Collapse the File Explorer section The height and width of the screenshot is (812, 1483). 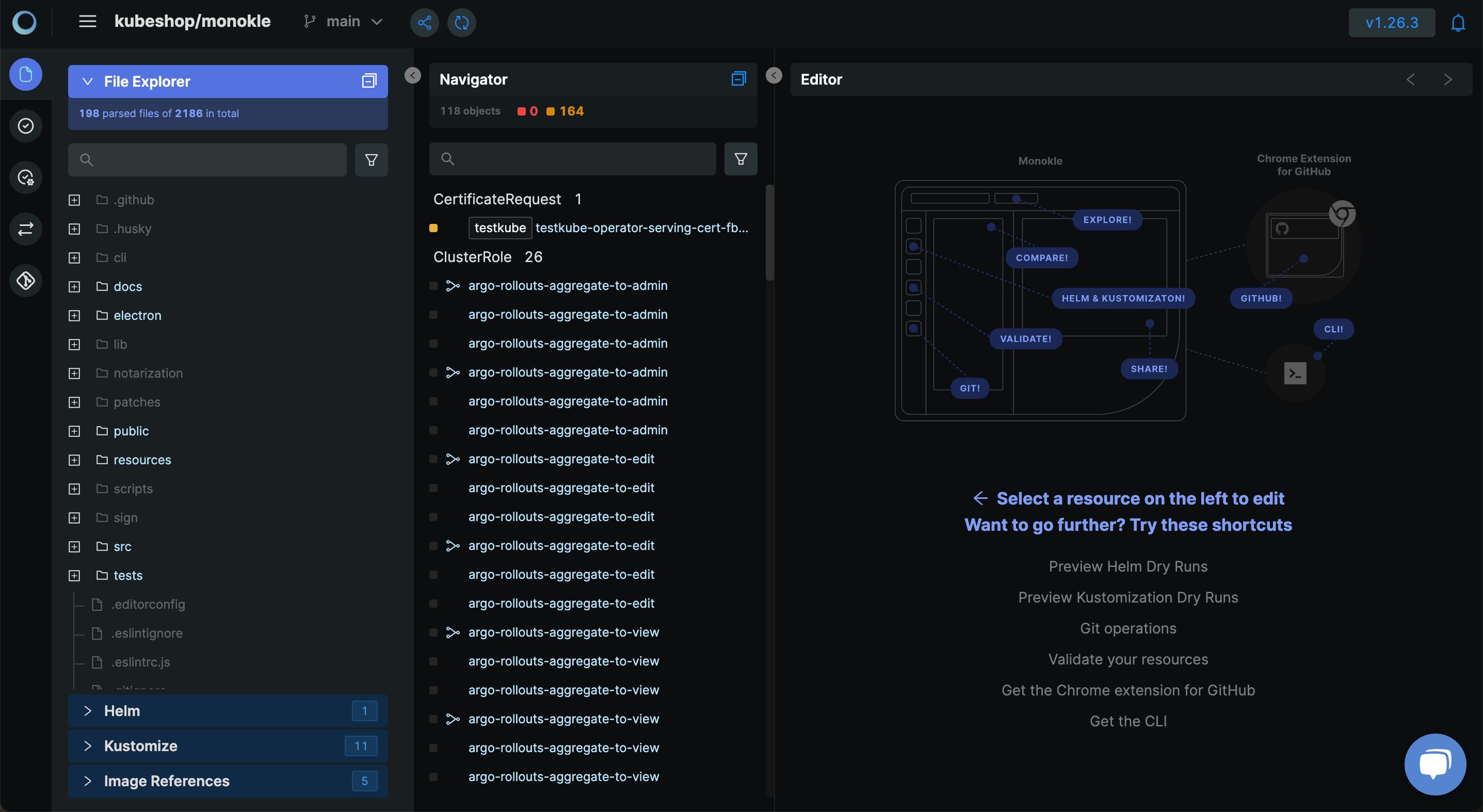coord(88,81)
